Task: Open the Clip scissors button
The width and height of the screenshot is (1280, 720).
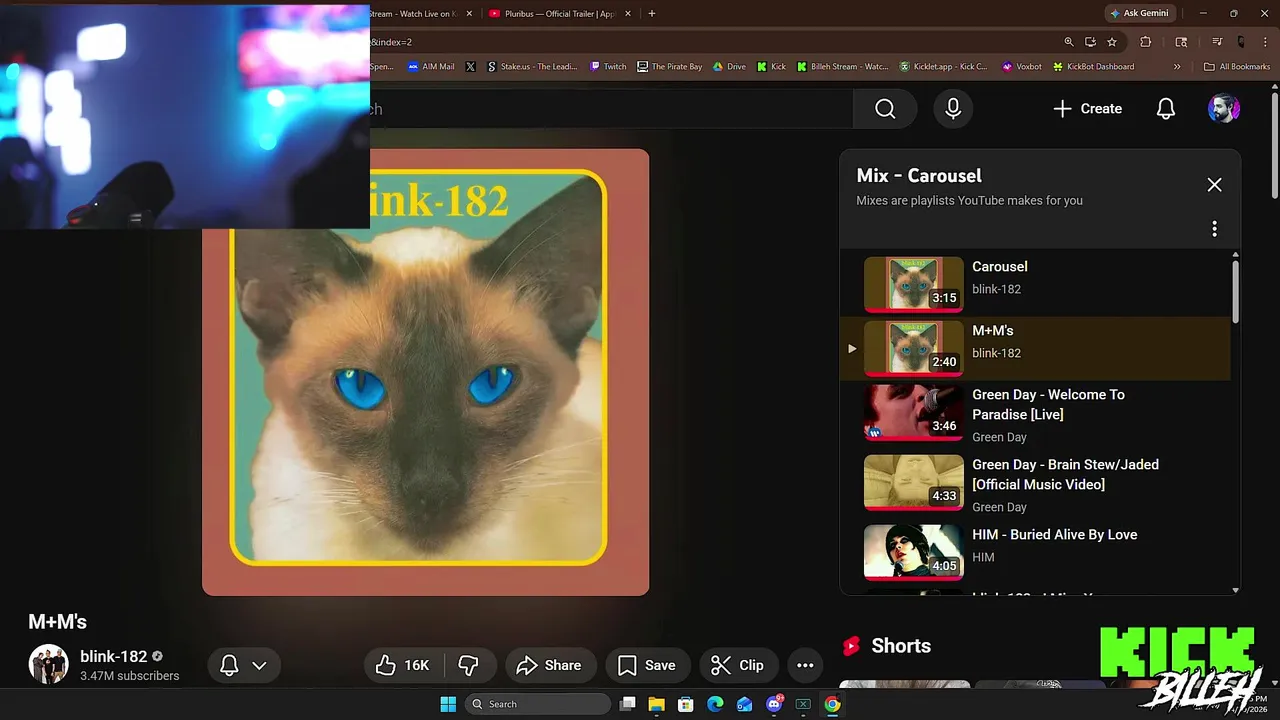Action: click(x=737, y=665)
